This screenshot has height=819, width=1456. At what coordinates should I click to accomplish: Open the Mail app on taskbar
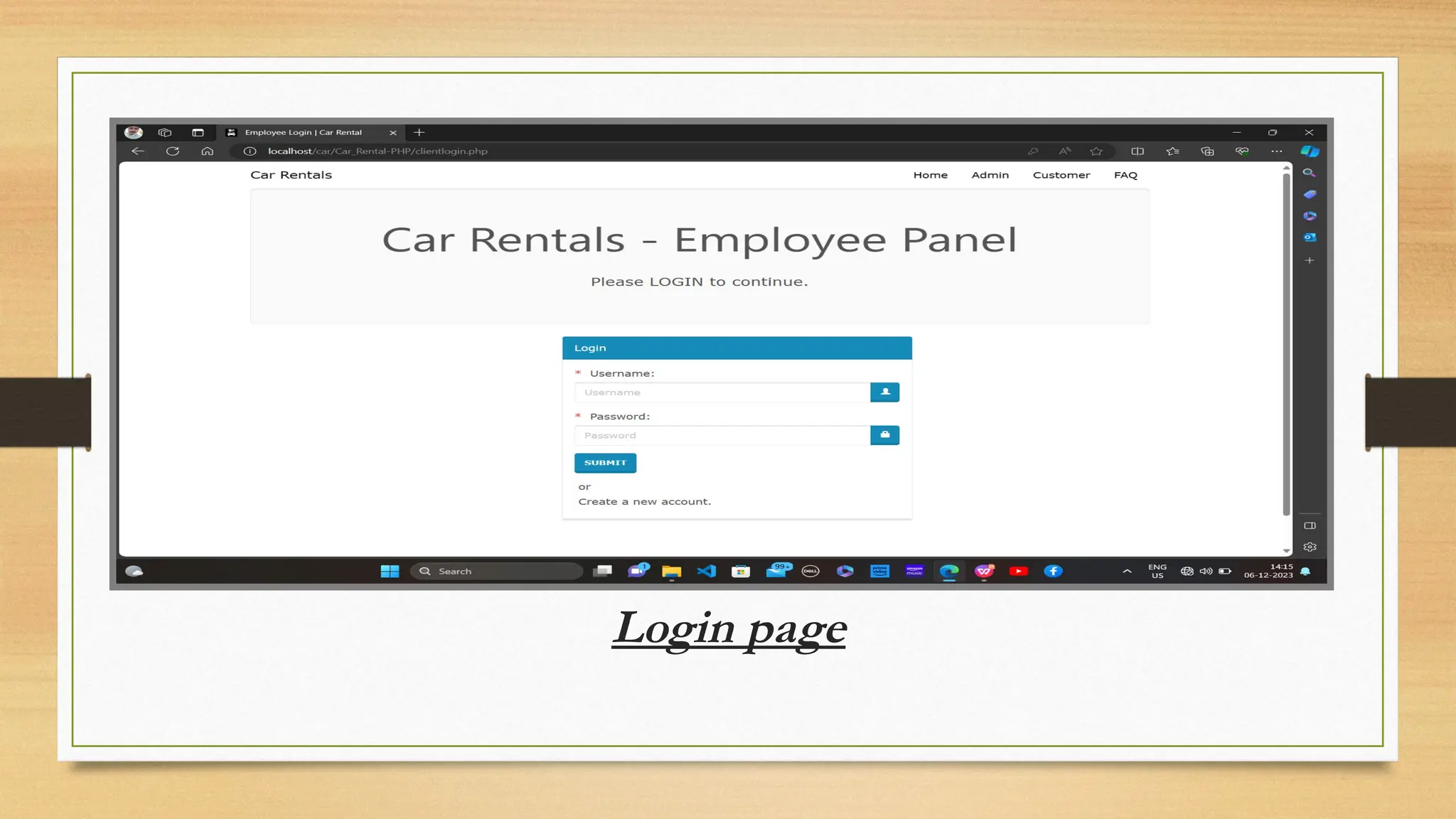coord(778,571)
